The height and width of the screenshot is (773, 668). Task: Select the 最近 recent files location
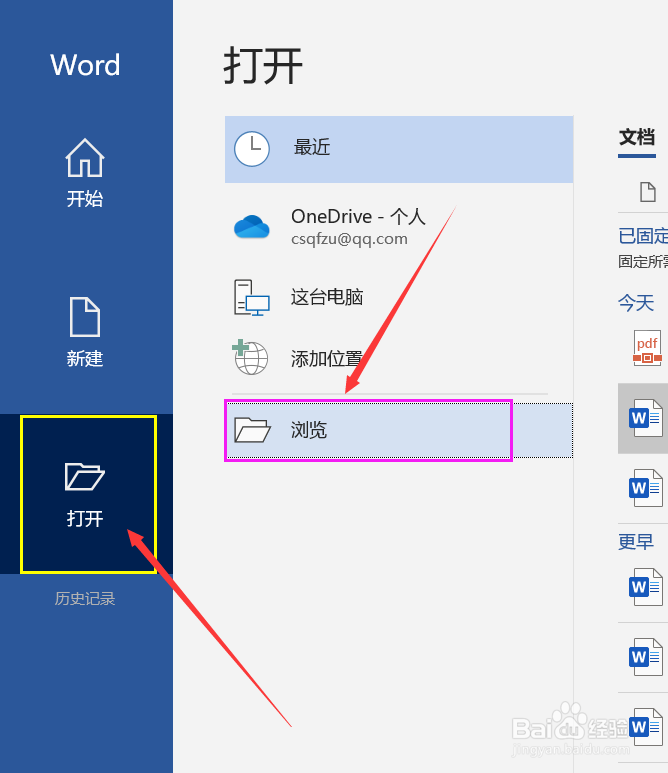[x=399, y=149]
